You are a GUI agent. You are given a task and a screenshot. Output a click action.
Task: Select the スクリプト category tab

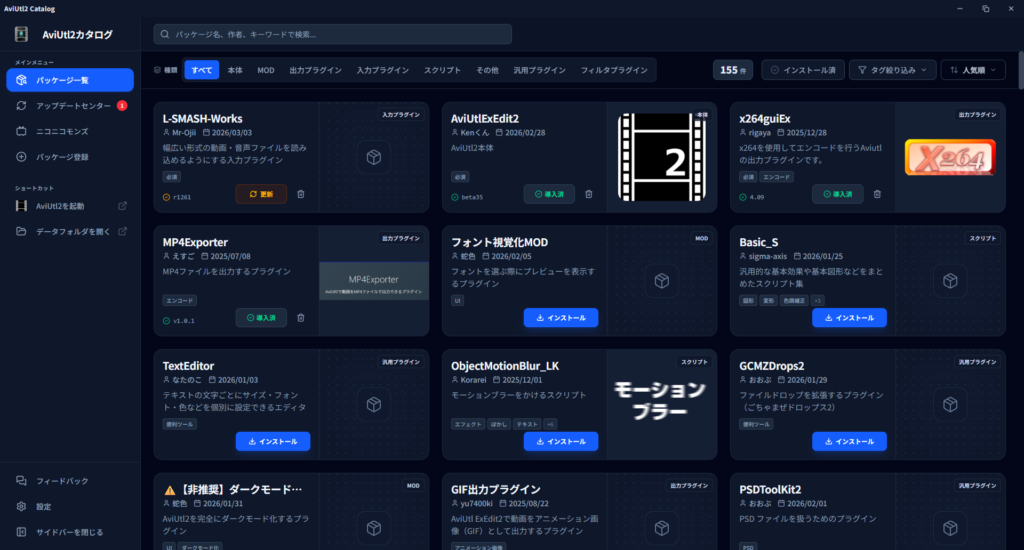[442, 70]
